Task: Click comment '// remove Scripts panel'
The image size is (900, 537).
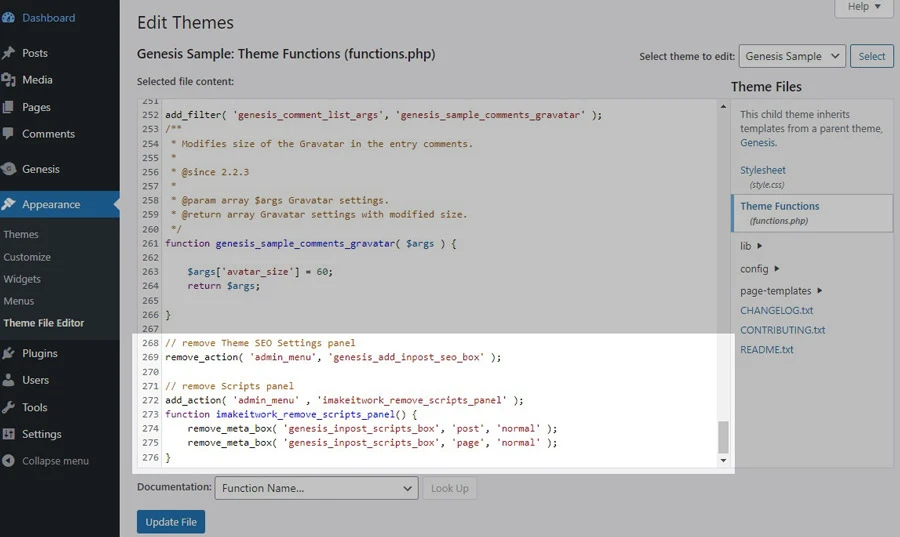Action: [x=229, y=386]
